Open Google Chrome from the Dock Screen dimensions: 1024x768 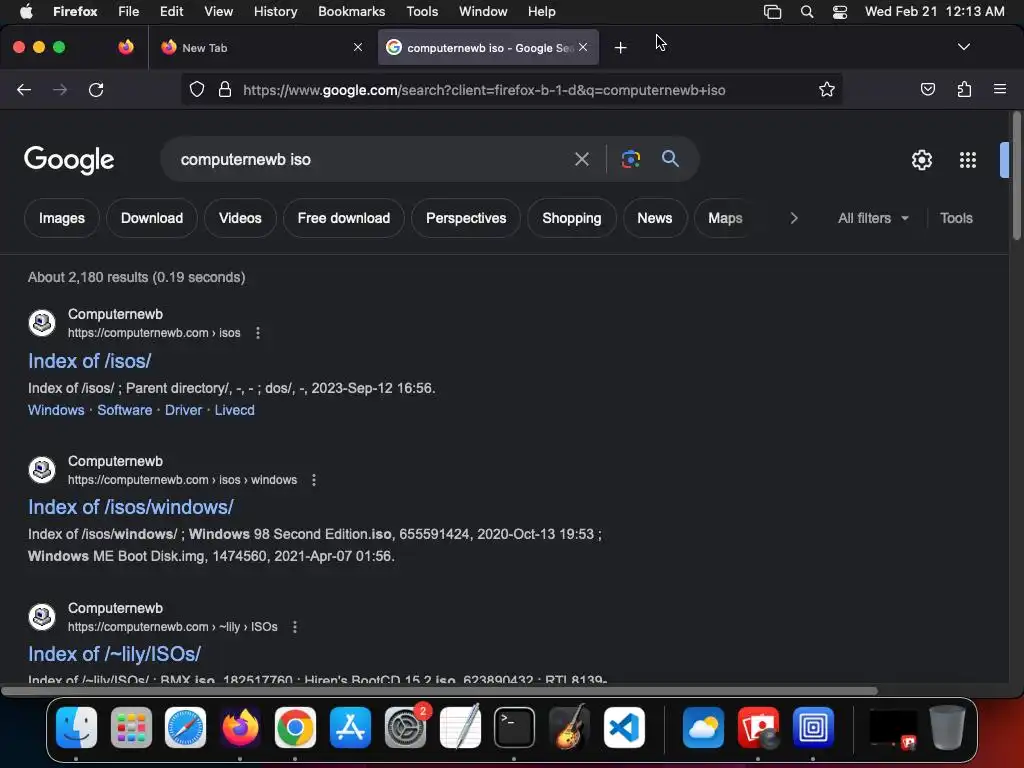[295, 728]
